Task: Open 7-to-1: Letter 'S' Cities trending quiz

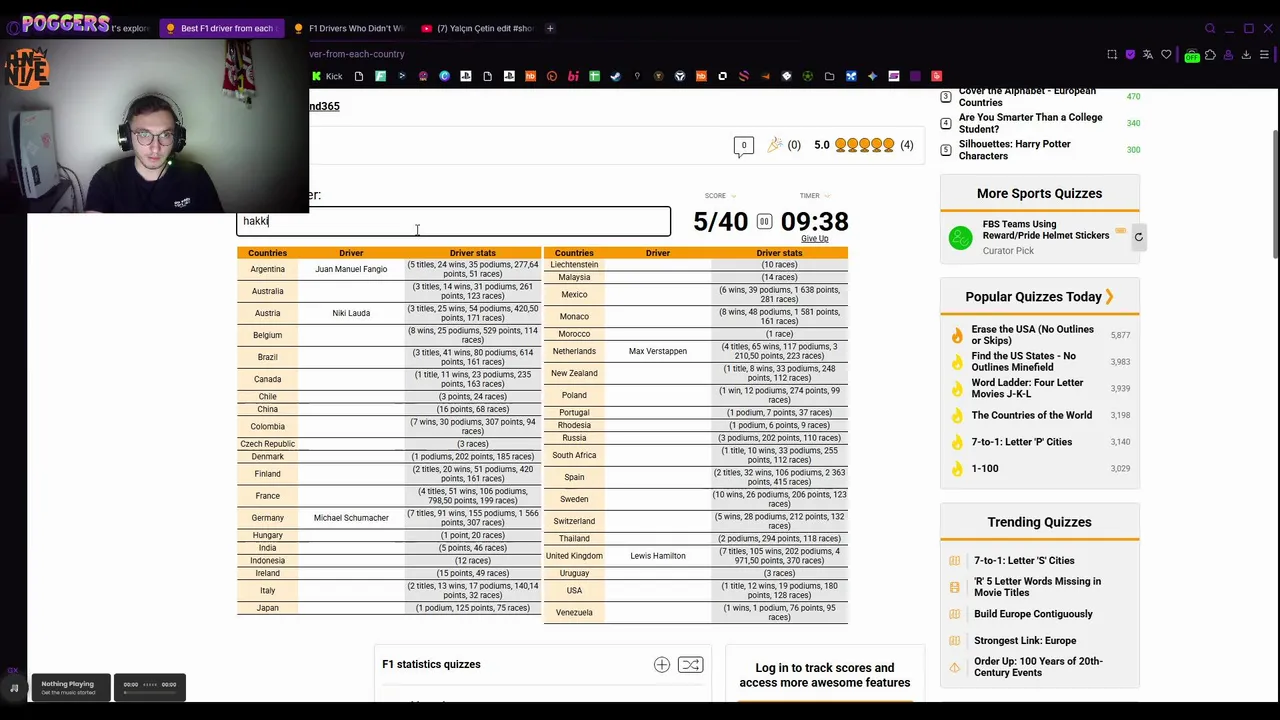Action: tap(1024, 561)
